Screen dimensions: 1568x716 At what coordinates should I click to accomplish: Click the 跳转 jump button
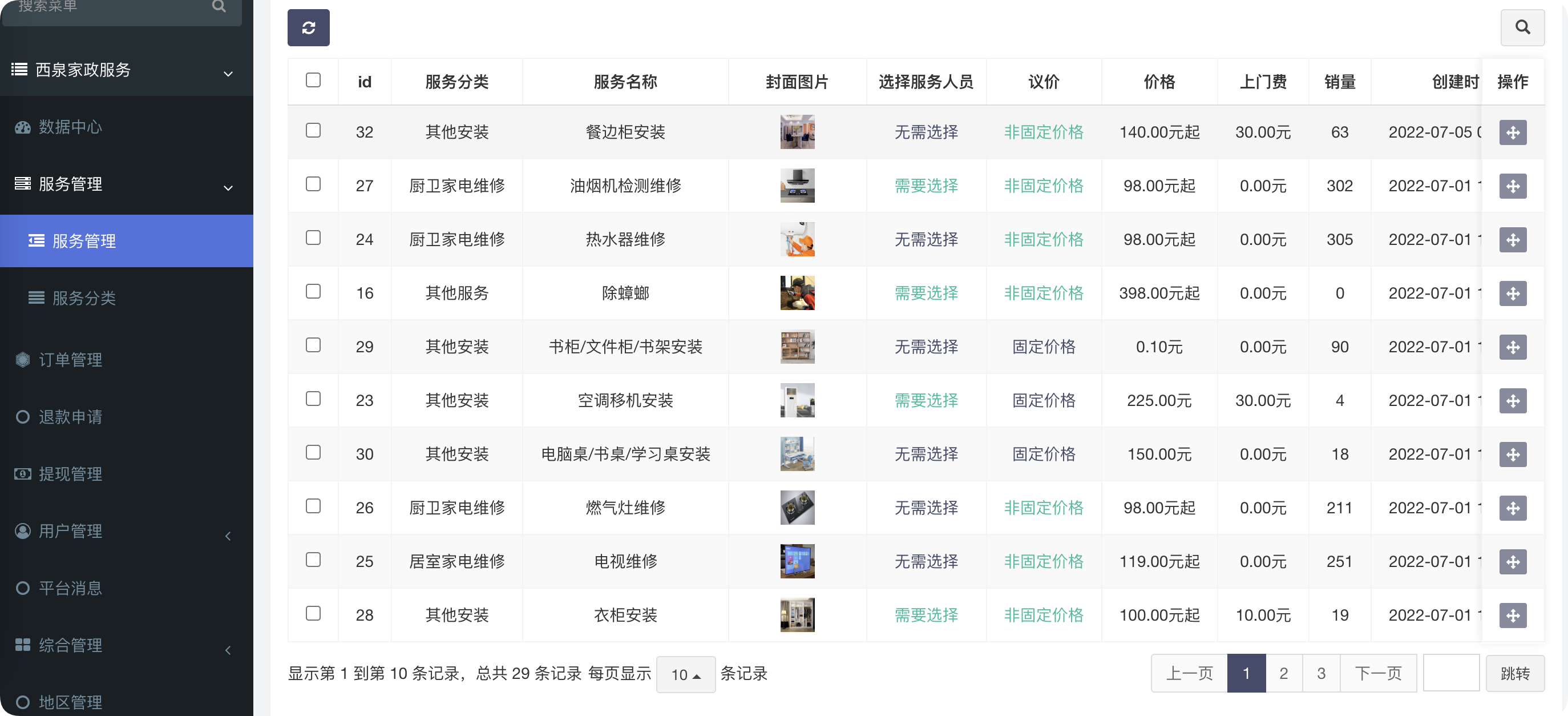tap(1514, 673)
